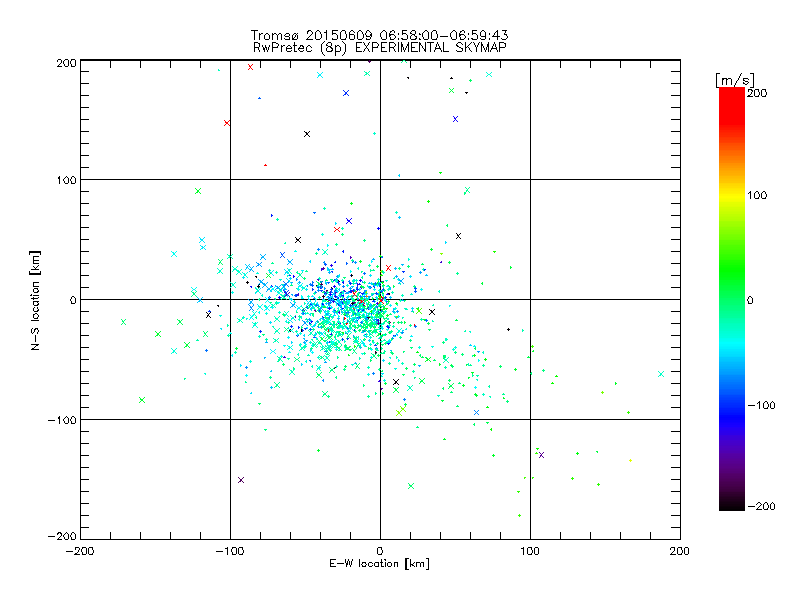Viewport: 800px width, 600px height.
Task: Click the red top section of the colorbar
Action: 732,105
